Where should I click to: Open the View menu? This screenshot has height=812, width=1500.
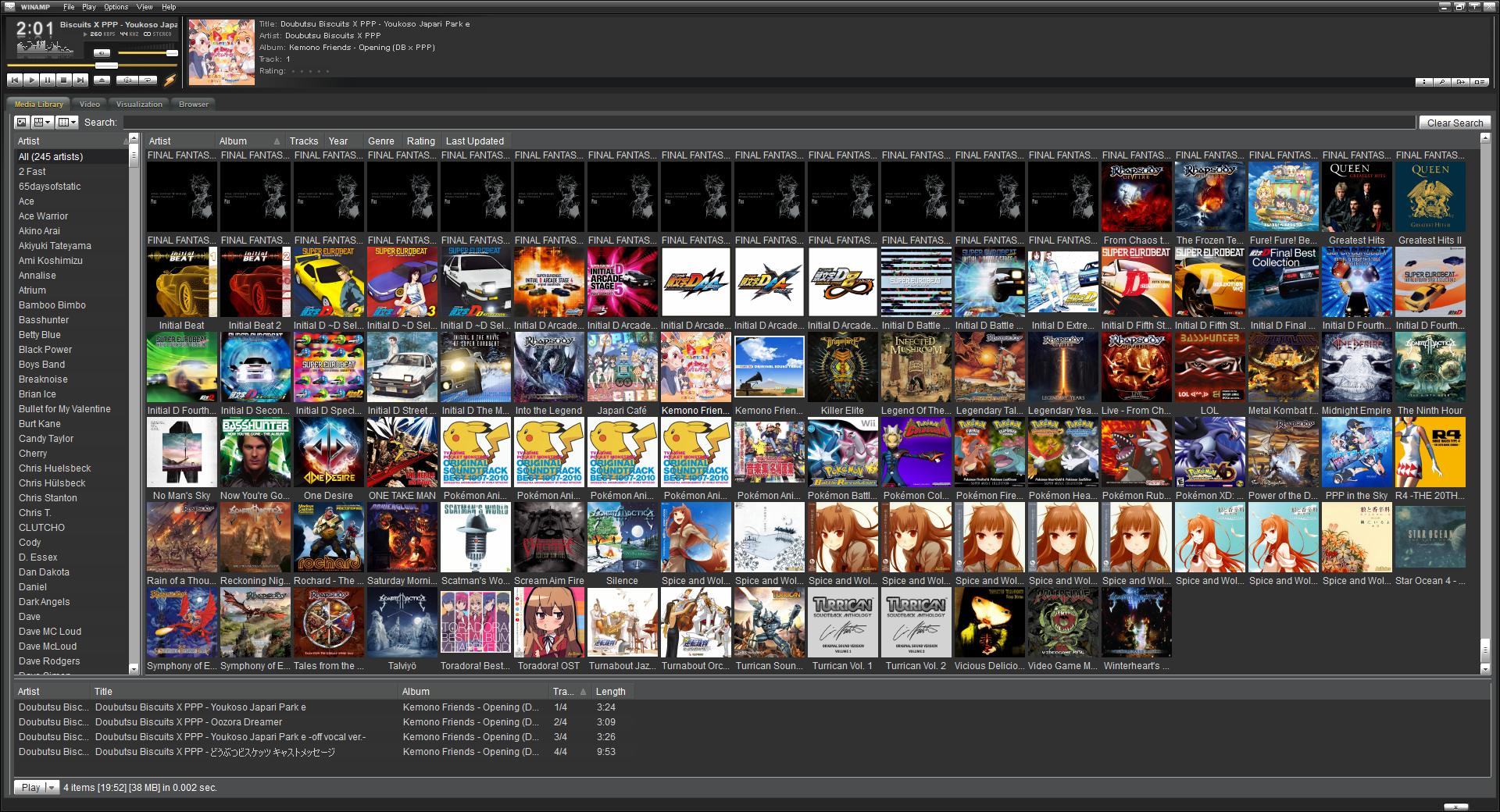pyautogui.click(x=145, y=7)
